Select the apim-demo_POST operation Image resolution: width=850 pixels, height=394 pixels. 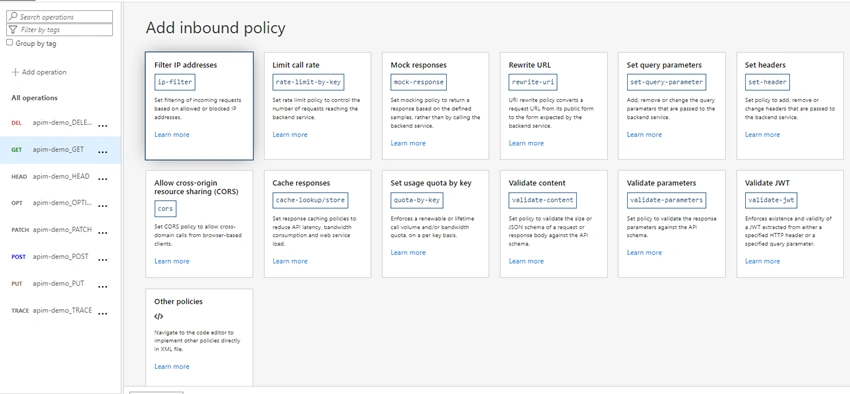(x=60, y=257)
